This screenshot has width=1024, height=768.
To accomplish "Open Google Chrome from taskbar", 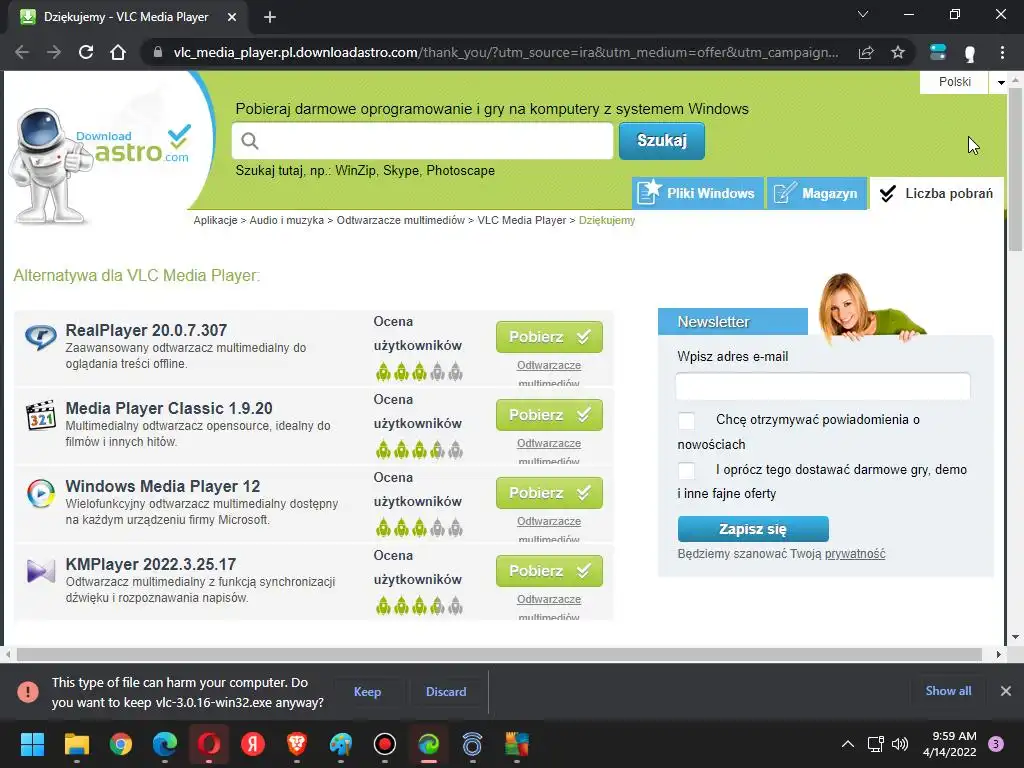I will pyautogui.click(x=121, y=744).
